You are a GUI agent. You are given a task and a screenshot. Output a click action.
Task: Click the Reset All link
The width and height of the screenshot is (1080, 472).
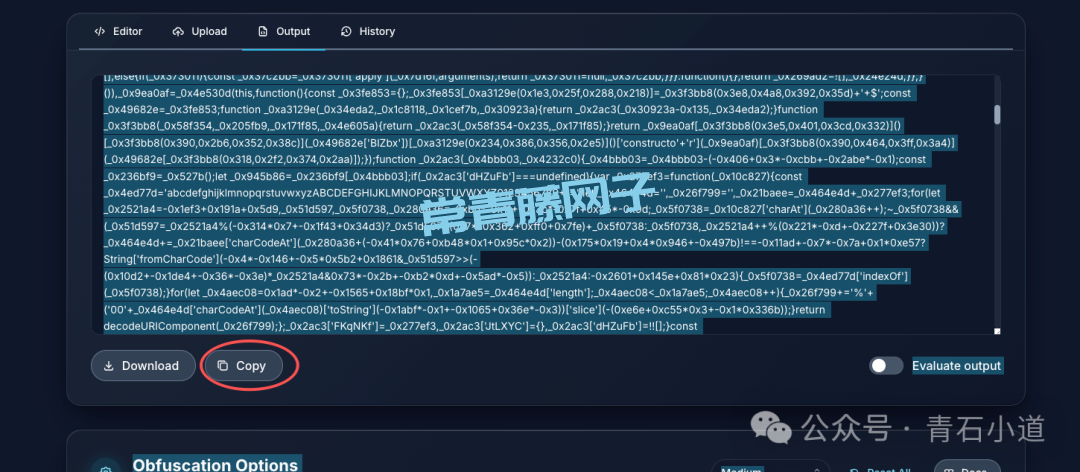[881, 470]
